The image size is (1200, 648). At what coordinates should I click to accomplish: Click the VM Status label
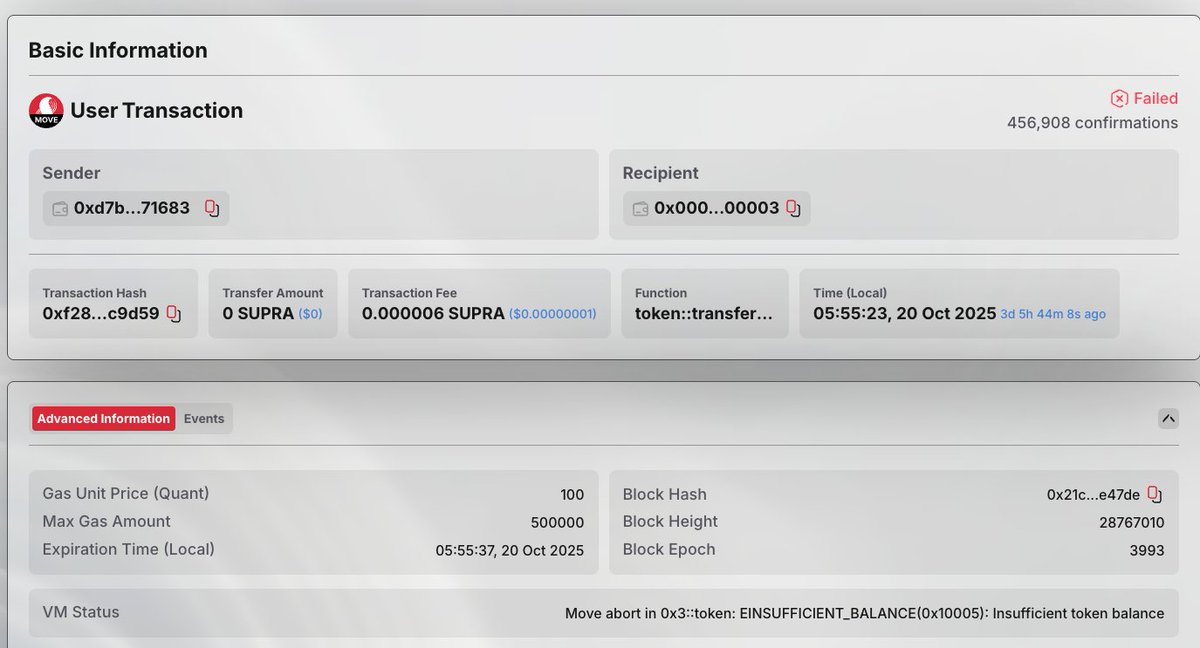coord(81,612)
